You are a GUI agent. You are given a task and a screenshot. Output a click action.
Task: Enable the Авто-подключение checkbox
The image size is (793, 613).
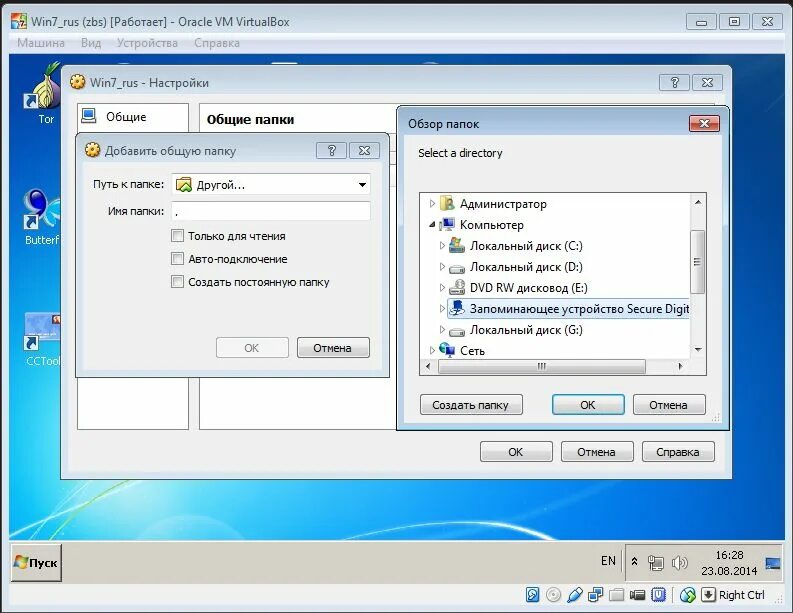177,259
